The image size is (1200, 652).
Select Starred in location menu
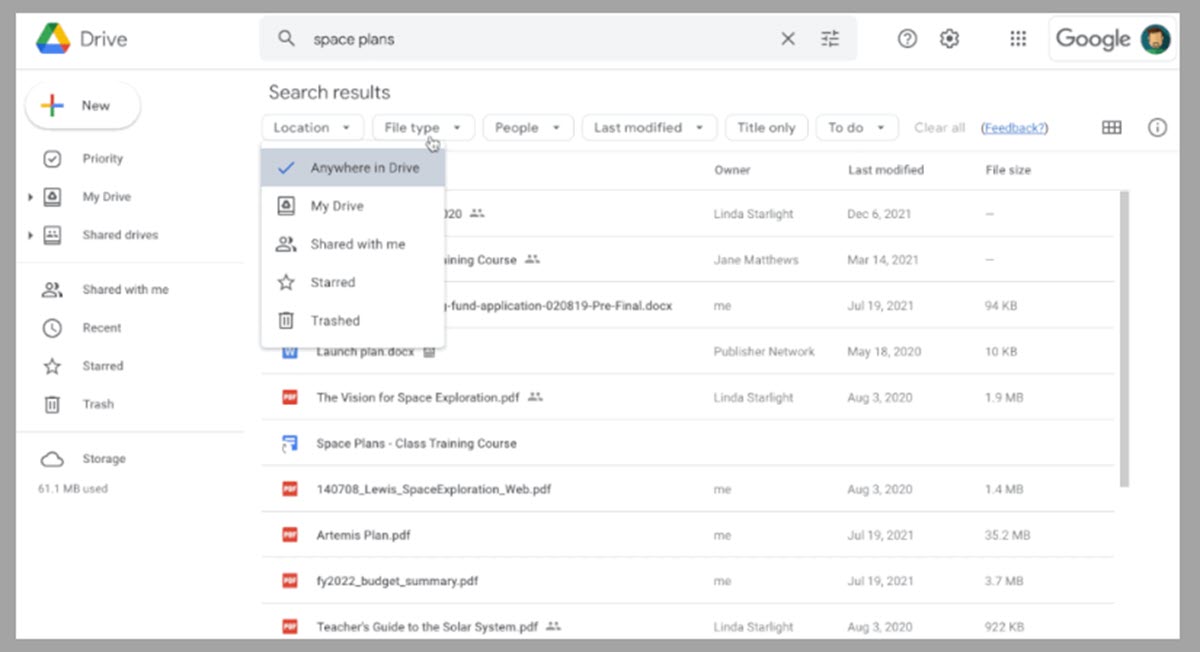point(353,283)
